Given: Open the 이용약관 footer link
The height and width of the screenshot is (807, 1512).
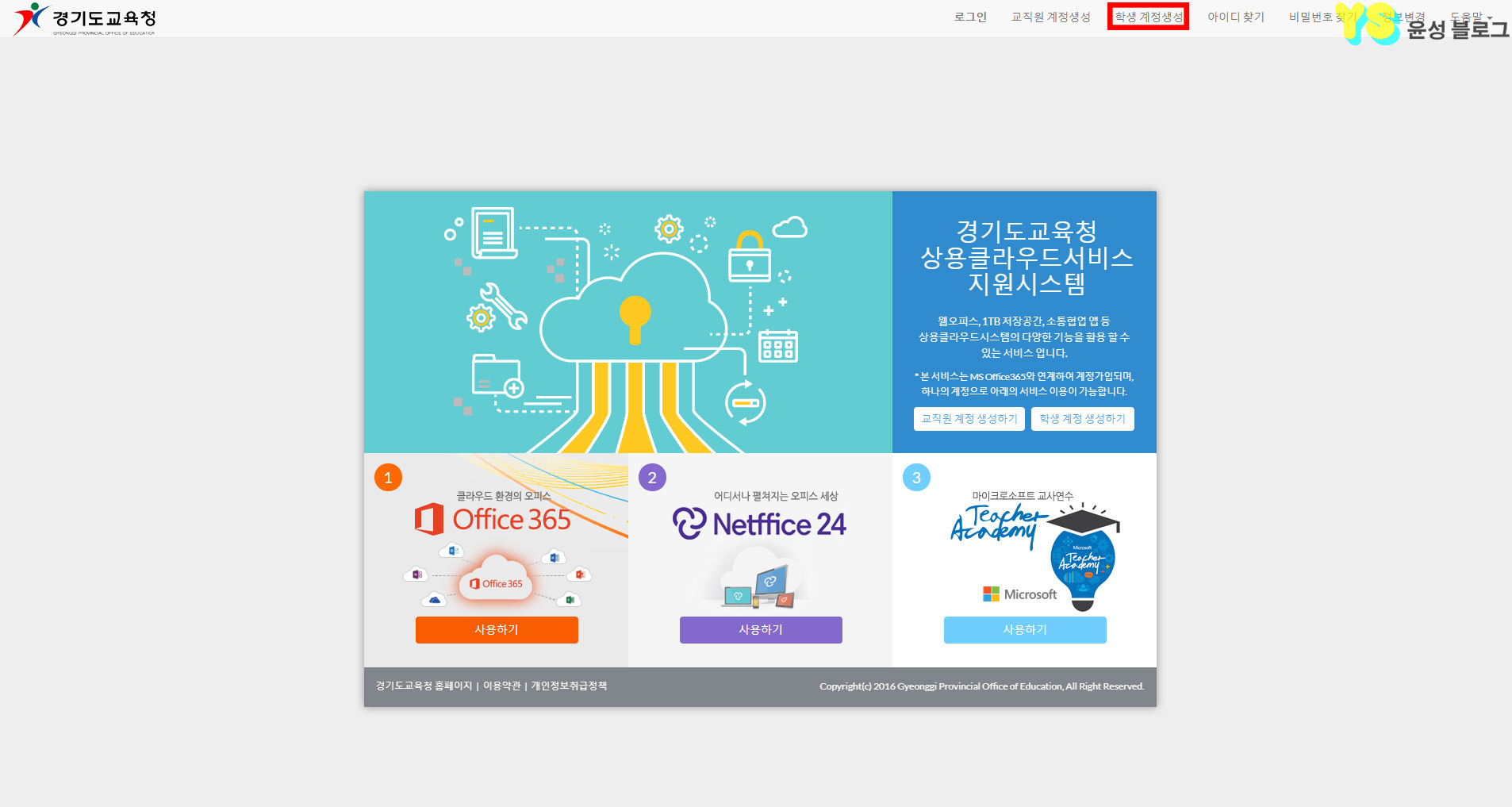Looking at the screenshot, I should (502, 686).
